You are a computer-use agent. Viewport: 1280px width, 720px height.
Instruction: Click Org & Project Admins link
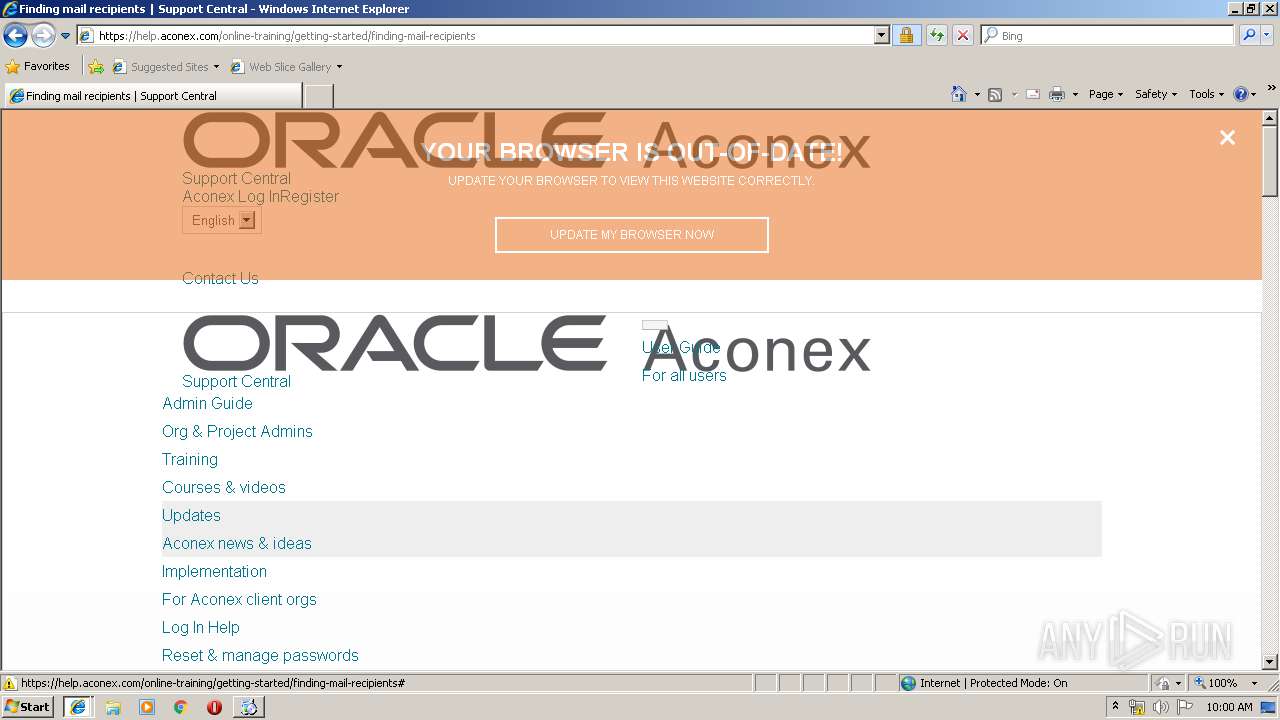coord(237,432)
